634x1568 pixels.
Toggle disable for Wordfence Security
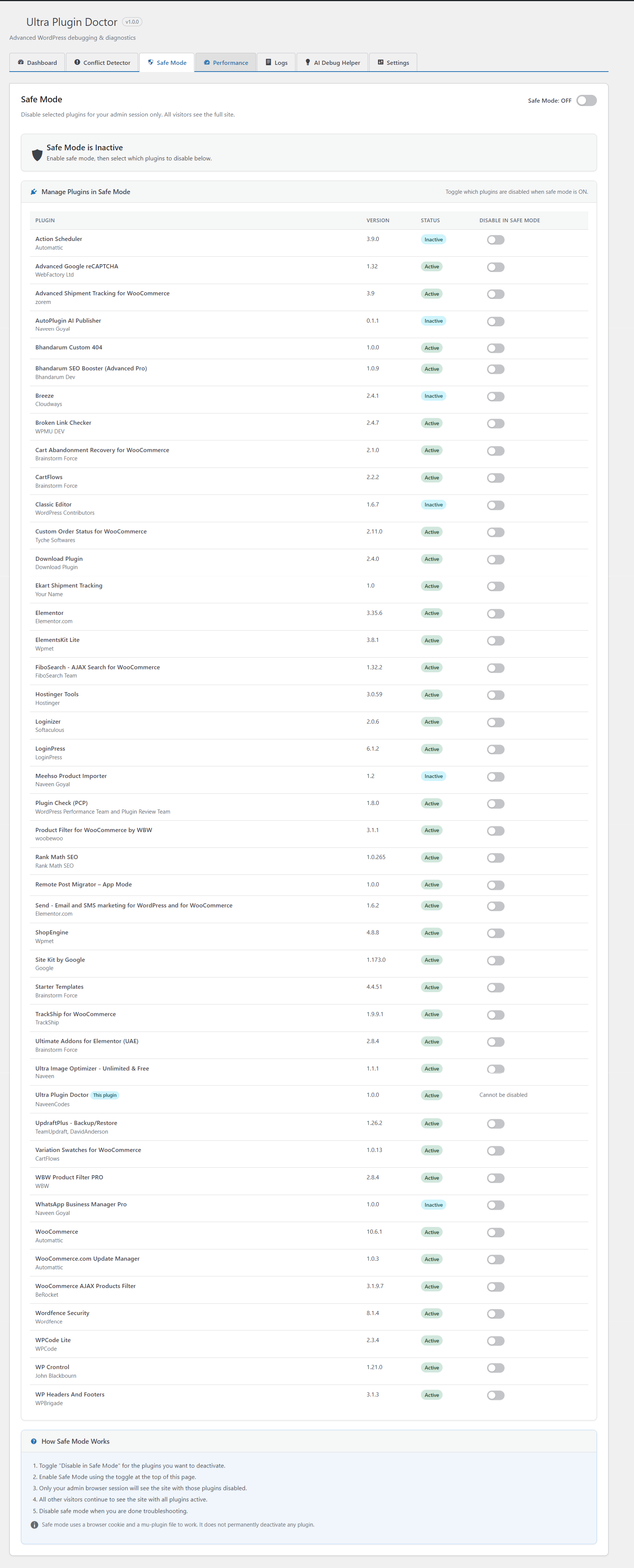(495, 1314)
